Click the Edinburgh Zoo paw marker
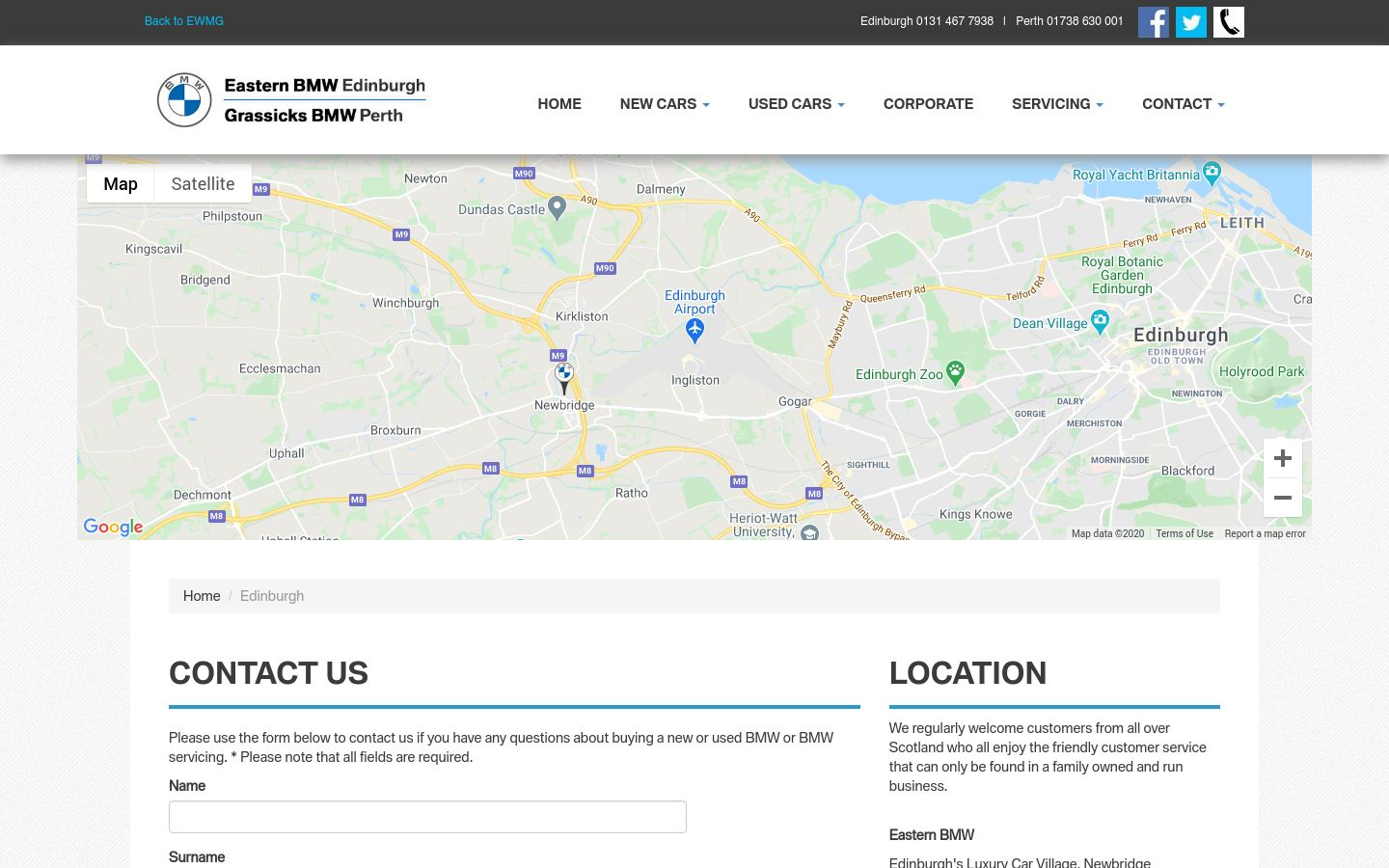Image resolution: width=1389 pixels, height=868 pixels. pyautogui.click(x=955, y=373)
